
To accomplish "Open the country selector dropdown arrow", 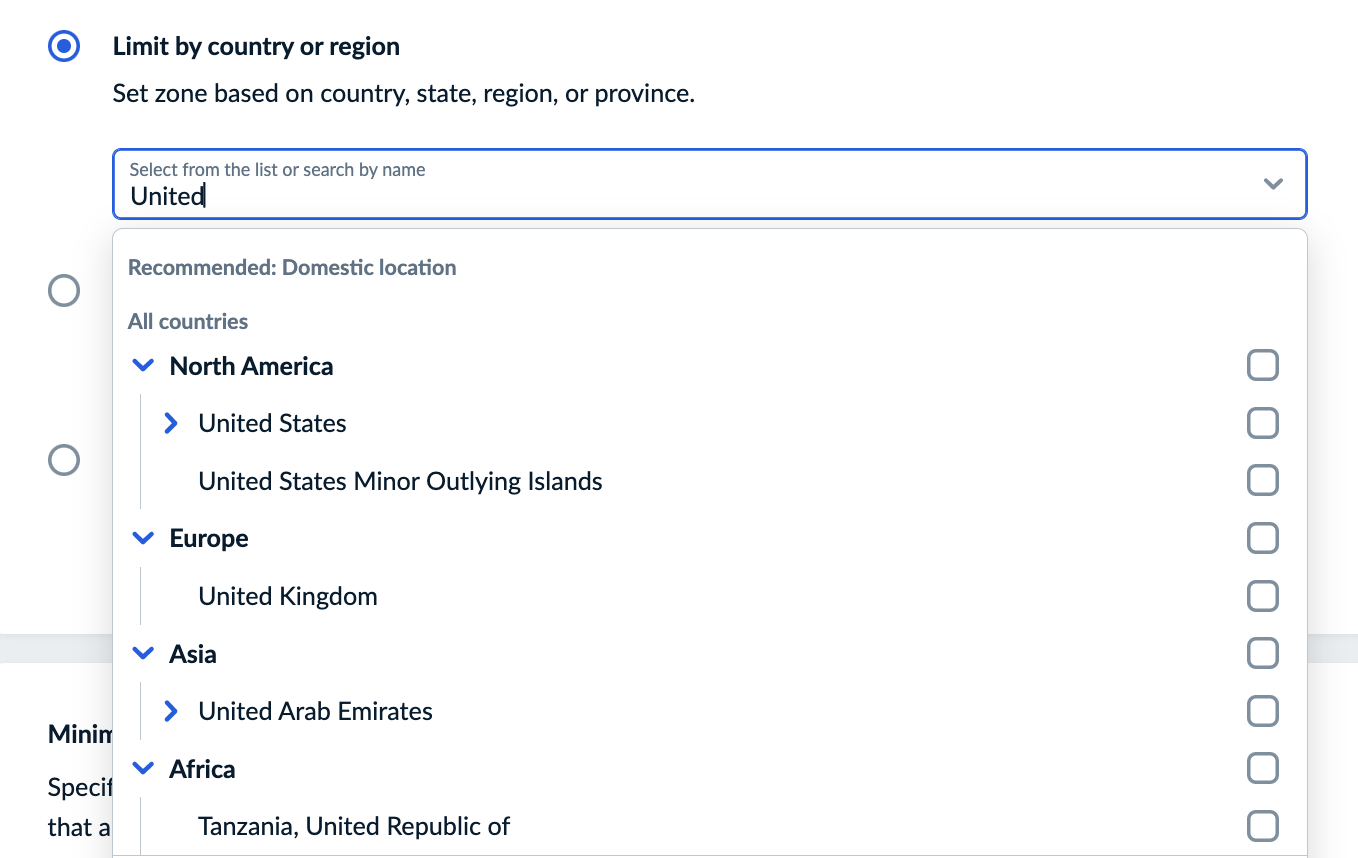I will point(1272,184).
